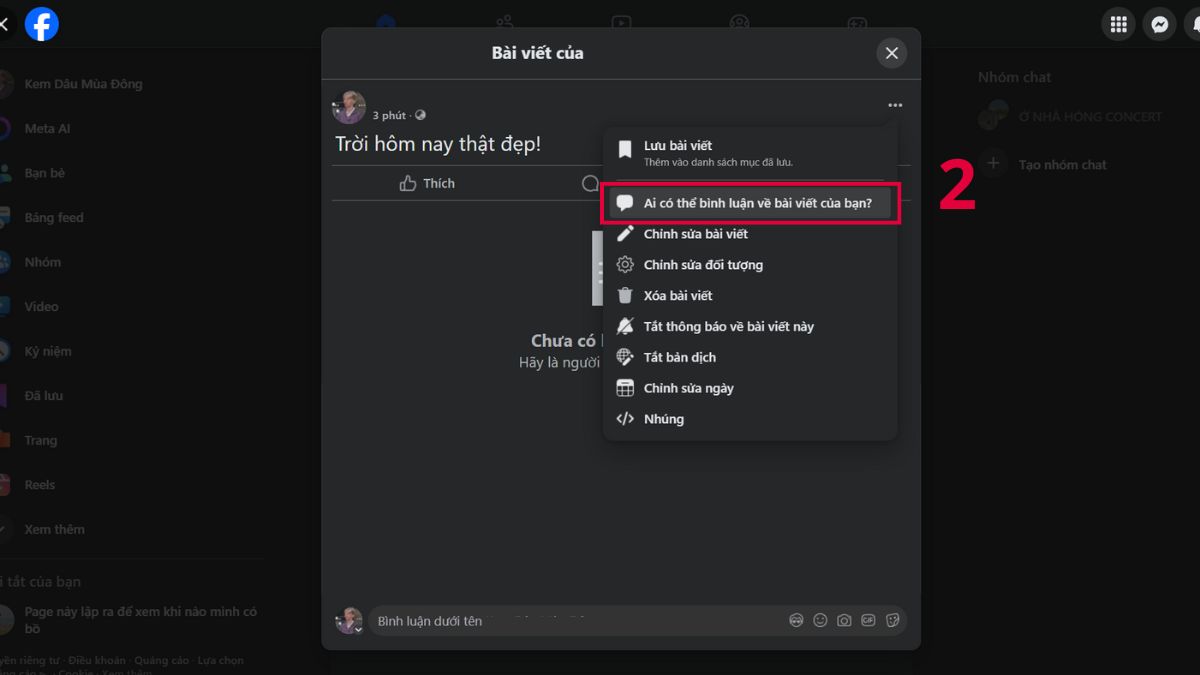Click the avatar sticker icon in comment box
This screenshot has height=675, width=1200.
coord(796,620)
